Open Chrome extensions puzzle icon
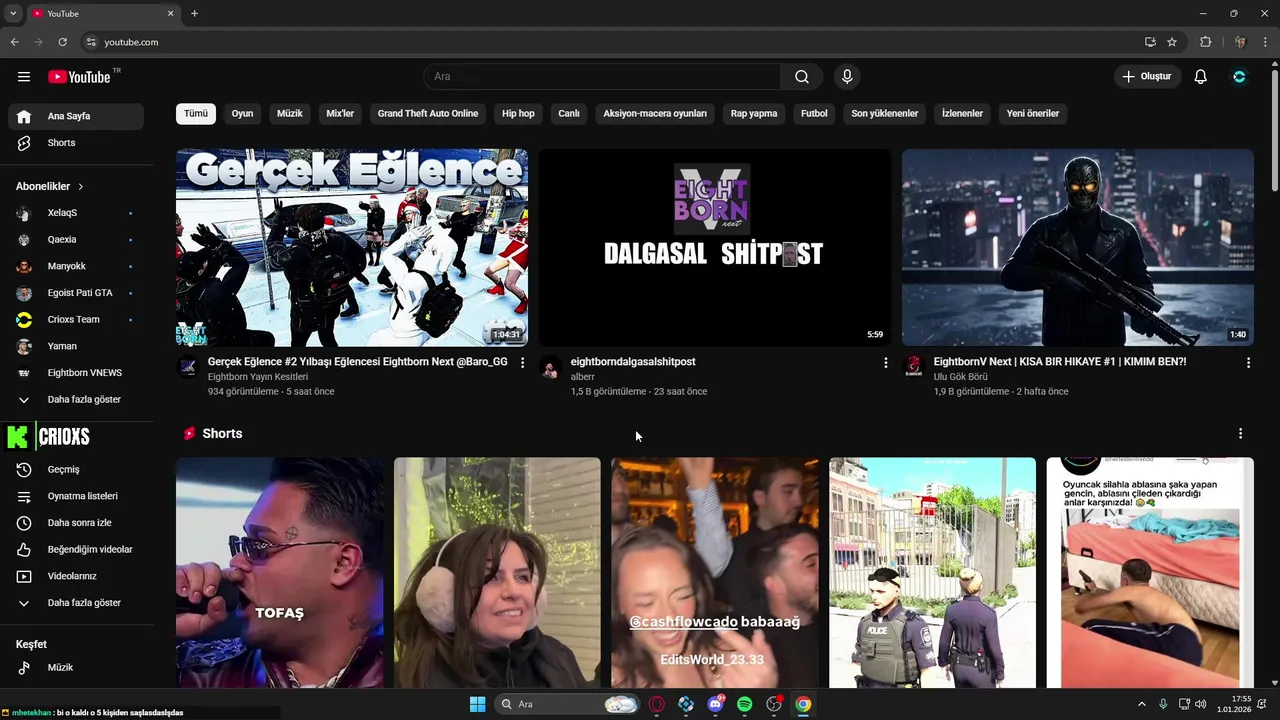Viewport: 1280px width, 720px height. coord(1205,42)
